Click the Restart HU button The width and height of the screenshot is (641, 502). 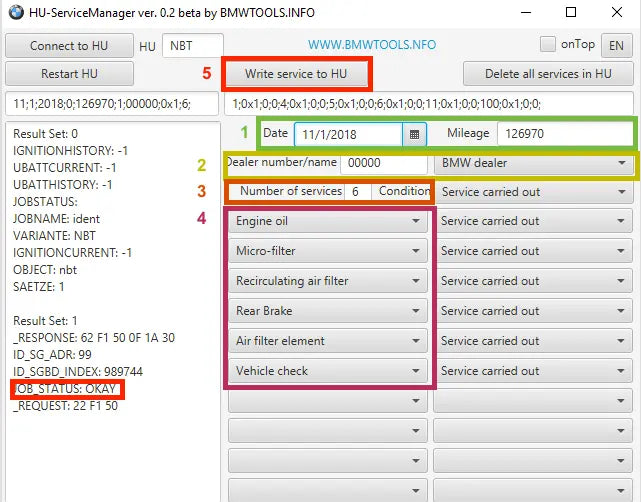tap(69, 74)
